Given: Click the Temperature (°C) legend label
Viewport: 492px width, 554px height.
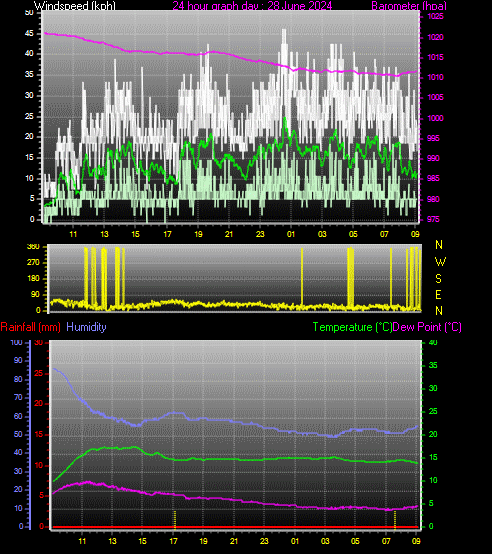Looking at the screenshot, I should (x=352, y=327).
